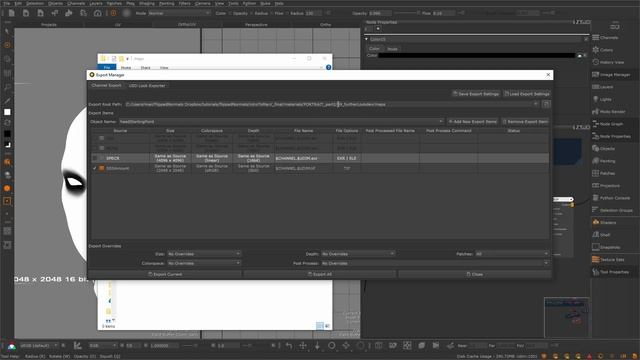Click the Color tab in node properties

374,49
